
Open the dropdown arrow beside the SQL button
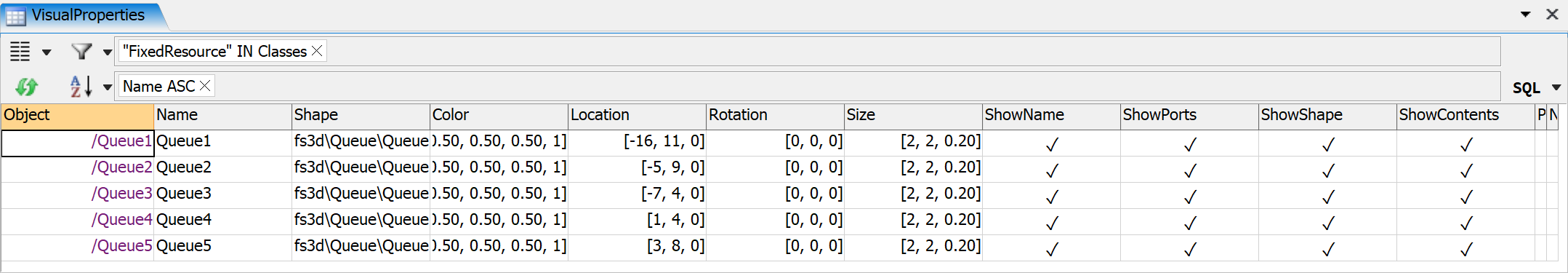coord(1556,87)
